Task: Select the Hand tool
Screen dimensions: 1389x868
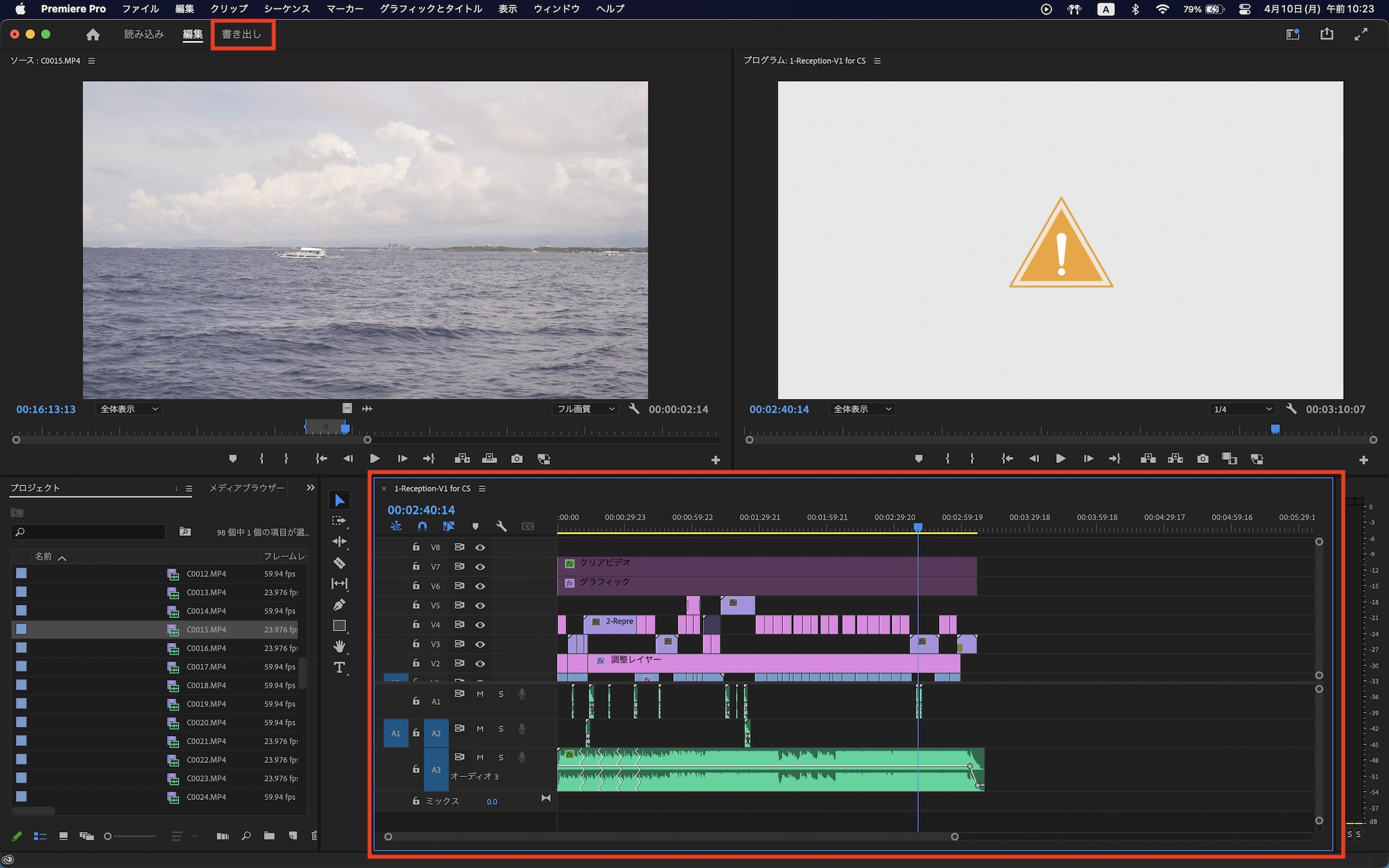Action: point(340,646)
